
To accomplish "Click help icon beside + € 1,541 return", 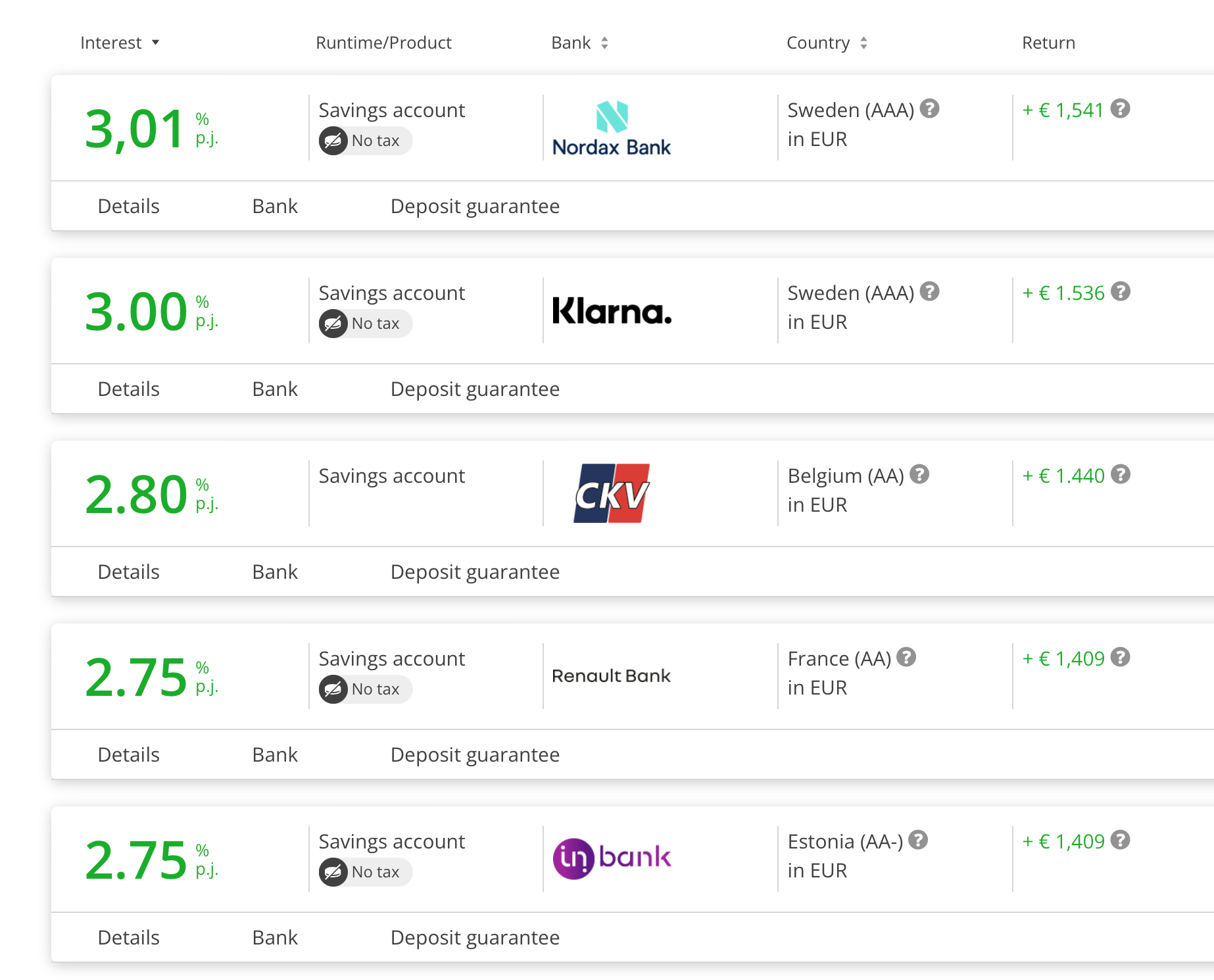I will (1120, 109).
